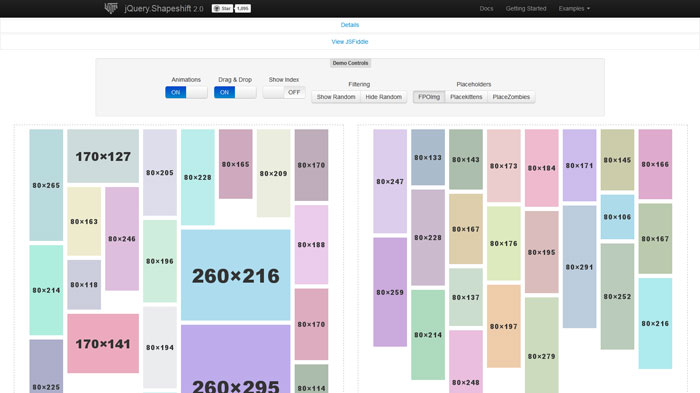Click the Demo Controls label
The width and height of the screenshot is (700, 393).
pos(350,63)
